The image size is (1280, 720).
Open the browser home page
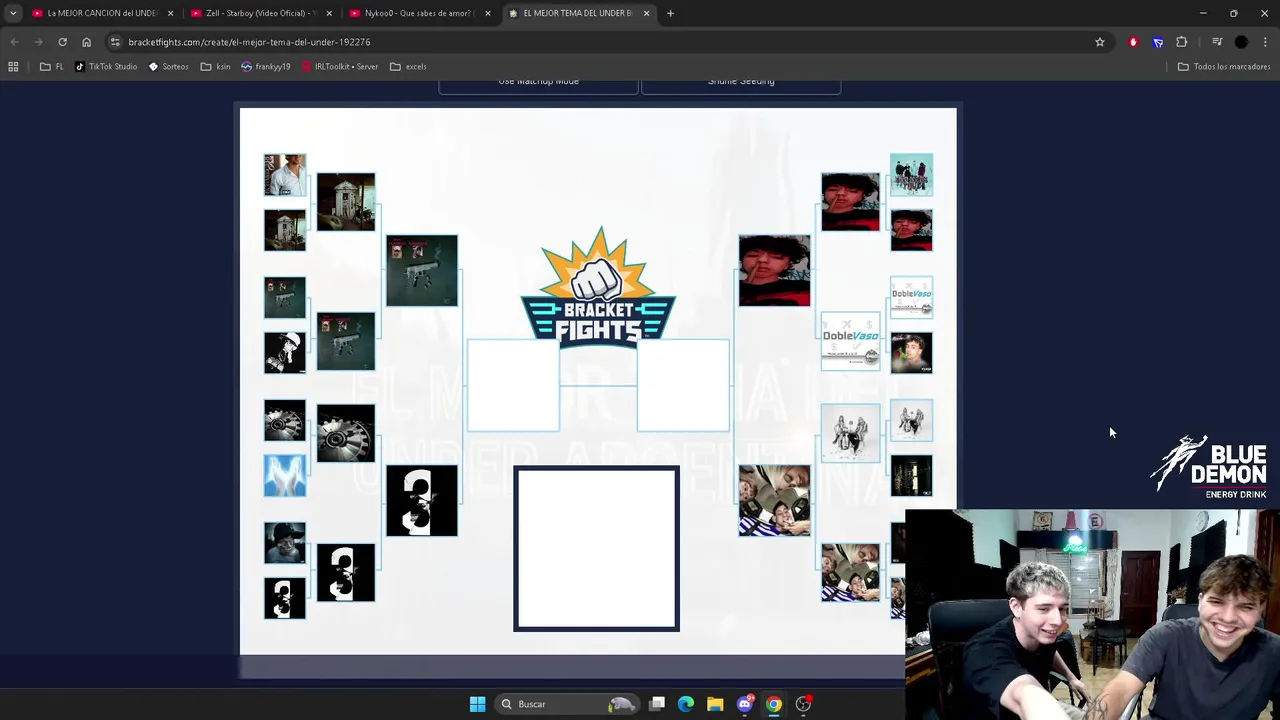click(x=86, y=42)
